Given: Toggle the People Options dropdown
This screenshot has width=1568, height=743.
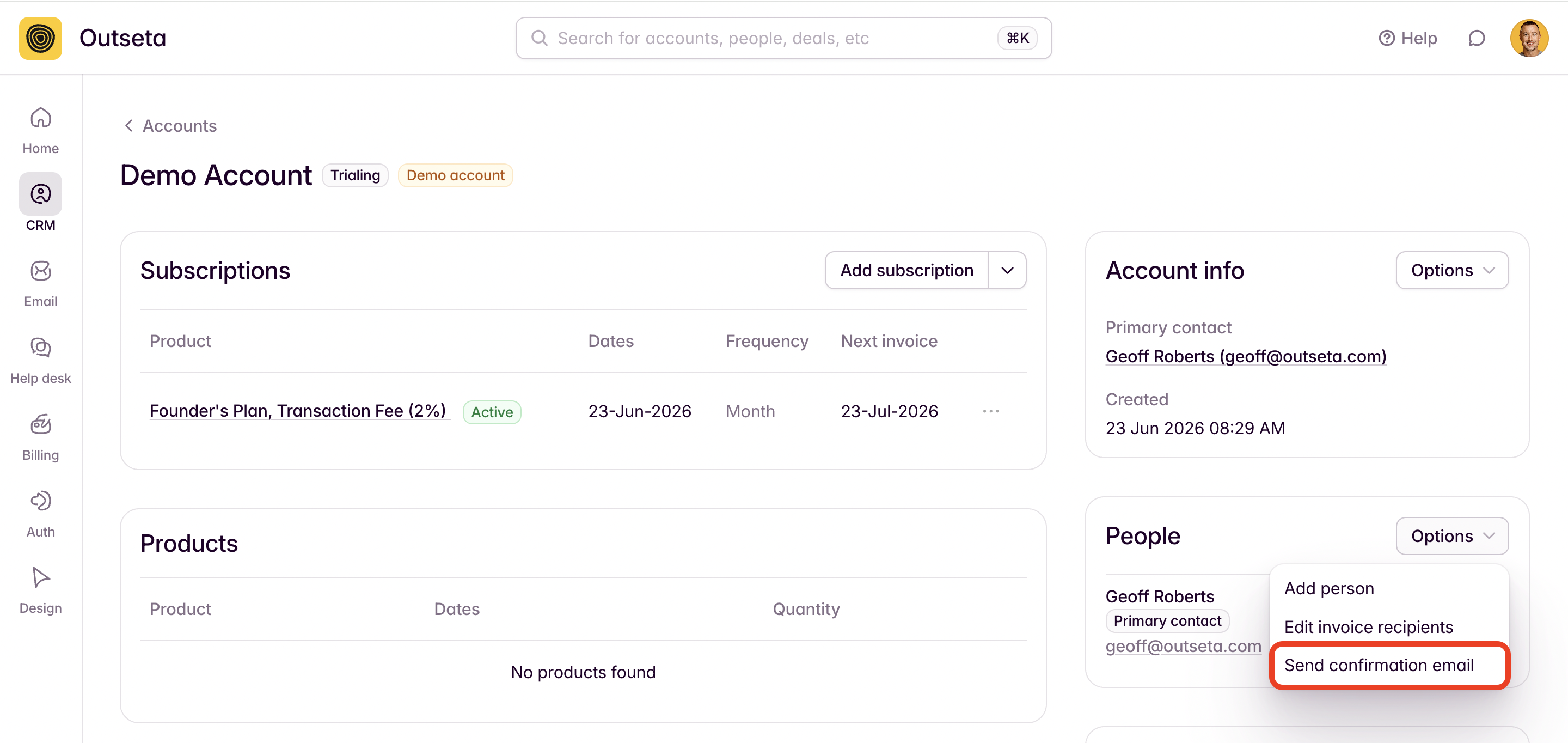Looking at the screenshot, I should (1451, 536).
